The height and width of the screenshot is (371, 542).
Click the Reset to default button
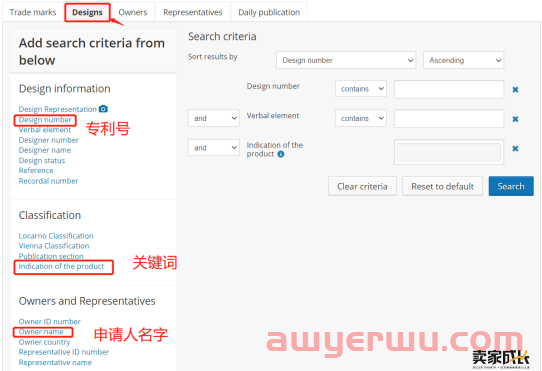[x=442, y=186]
